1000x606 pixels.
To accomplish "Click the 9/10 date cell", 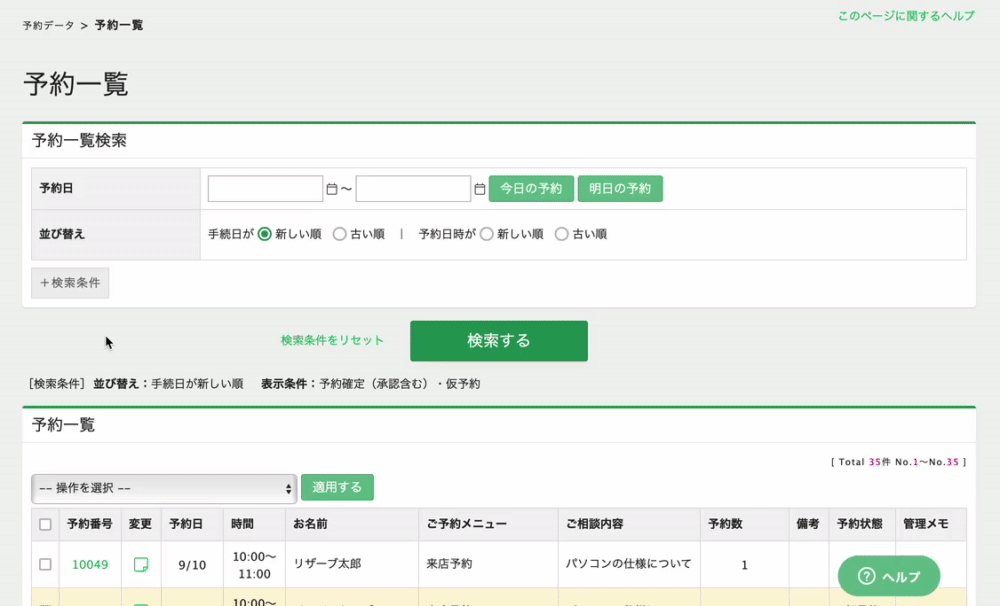I will [192, 565].
